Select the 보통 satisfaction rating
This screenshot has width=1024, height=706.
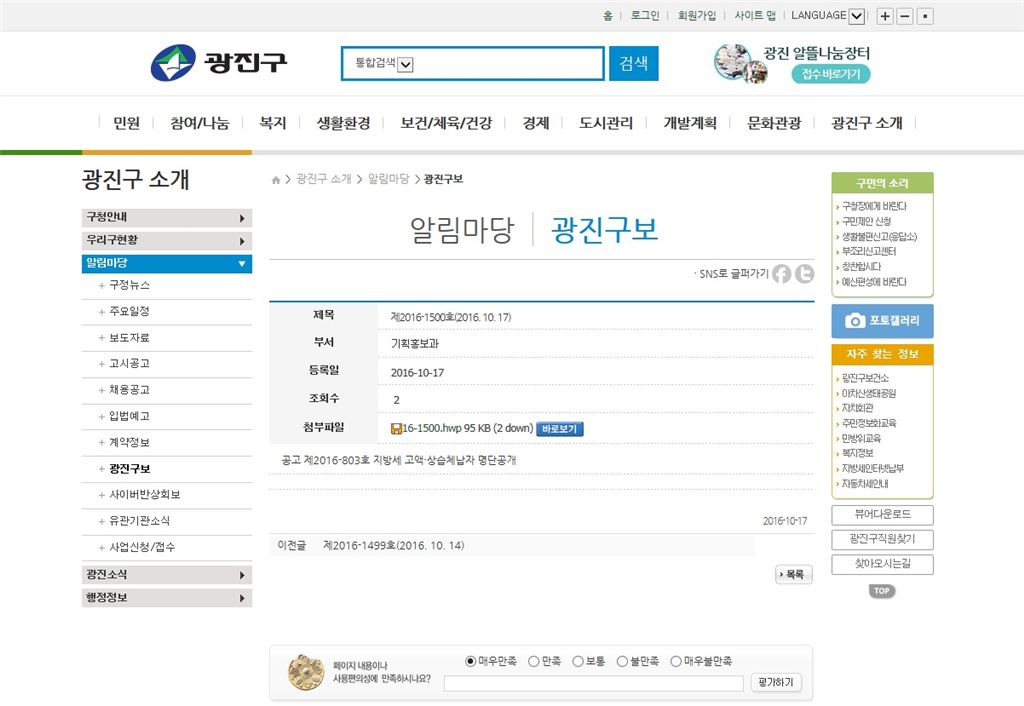pyautogui.click(x=577, y=661)
